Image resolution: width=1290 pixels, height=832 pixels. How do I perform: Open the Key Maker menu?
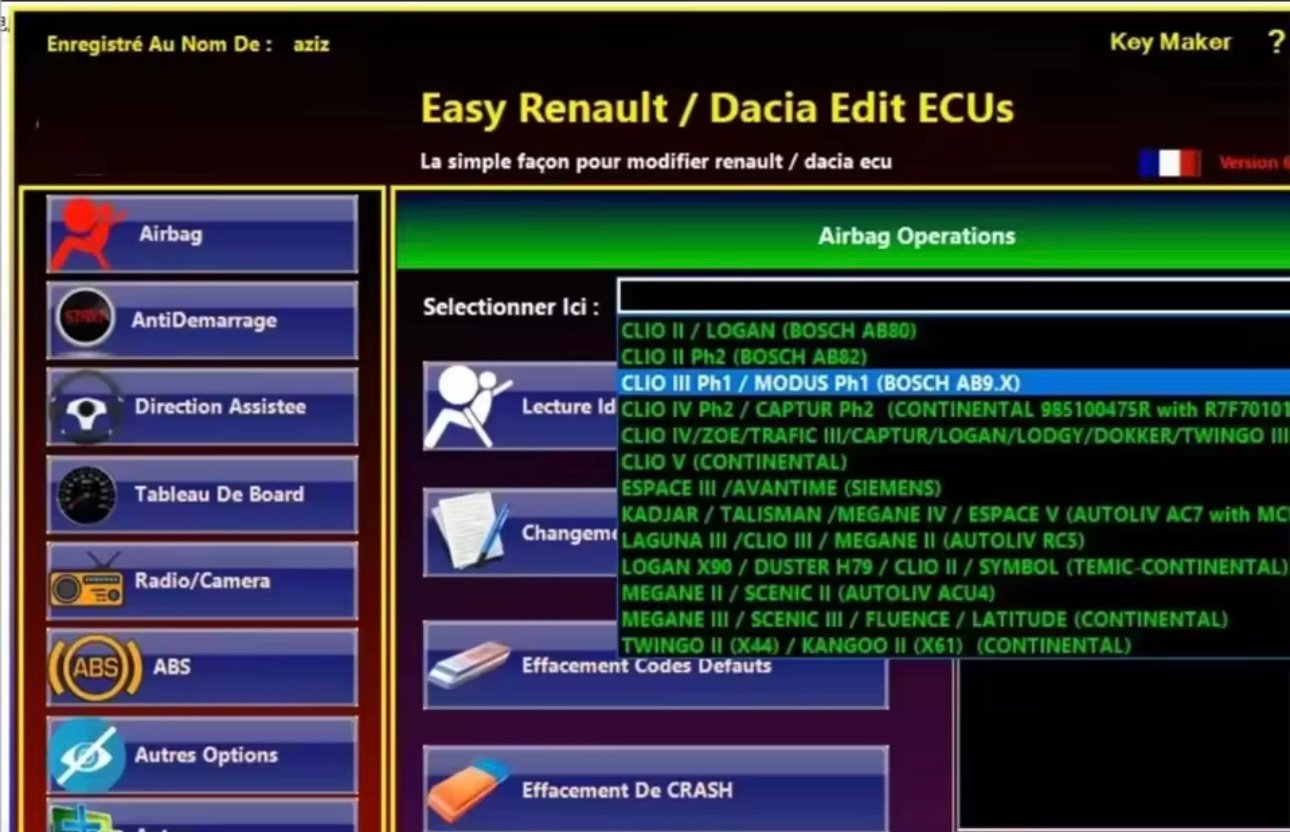click(1170, 42)
